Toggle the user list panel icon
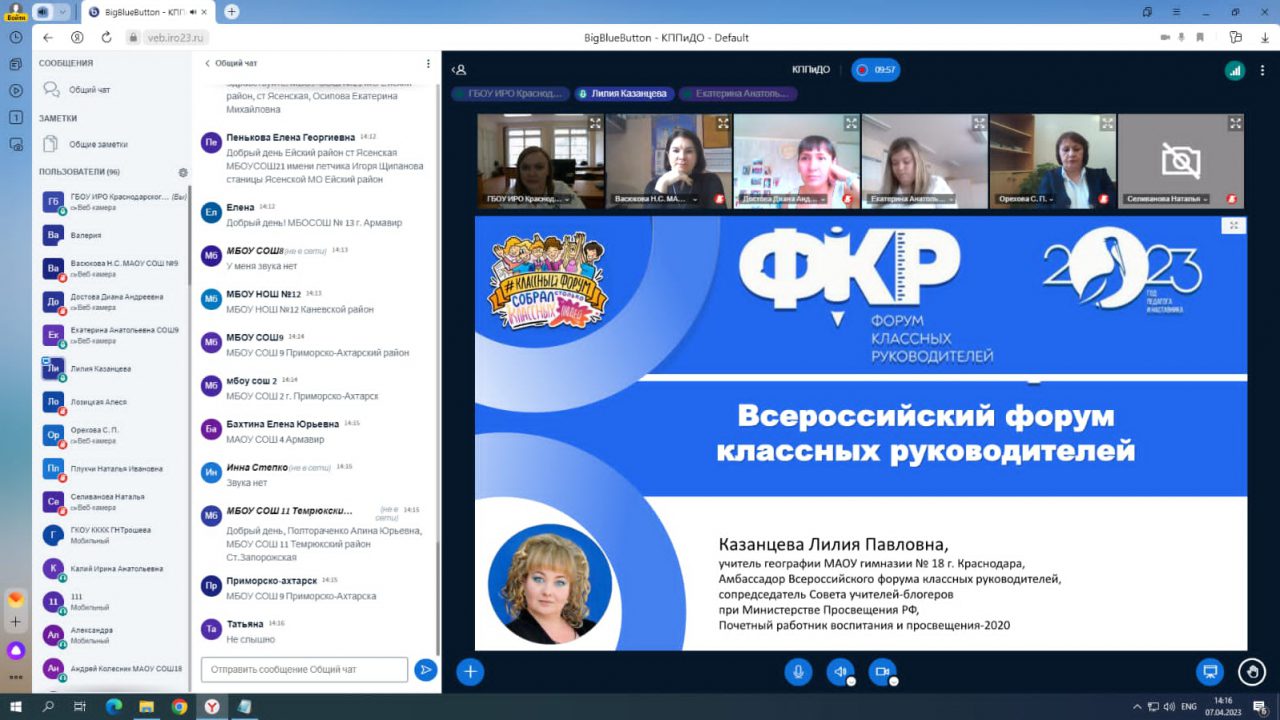Screen dimensions: 1280x720 point(459,70)
